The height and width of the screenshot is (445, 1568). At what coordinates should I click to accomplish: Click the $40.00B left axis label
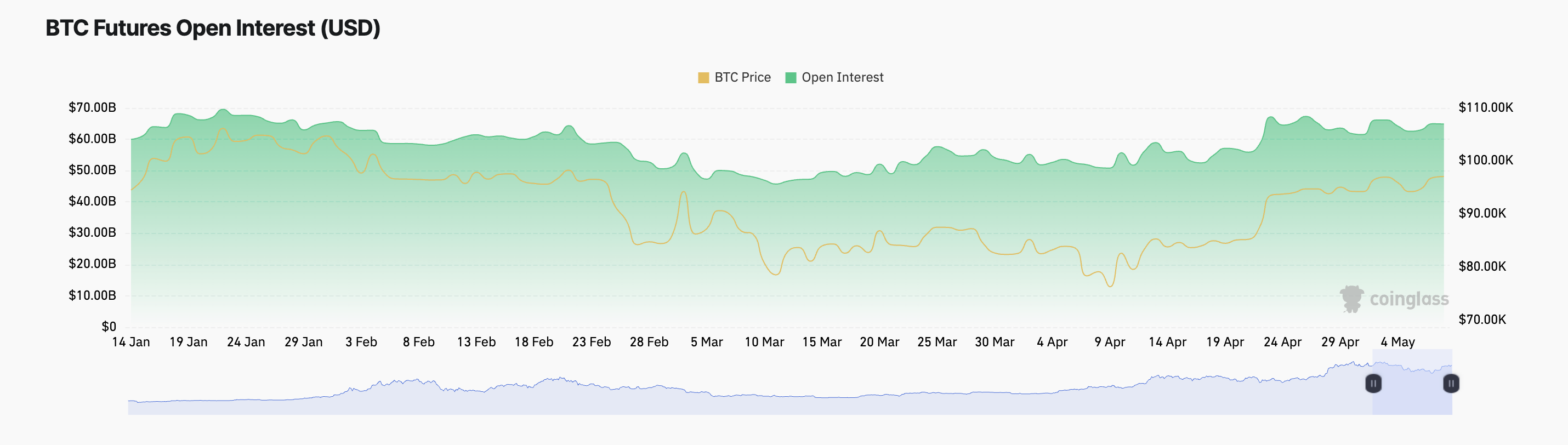click(92, 202)
